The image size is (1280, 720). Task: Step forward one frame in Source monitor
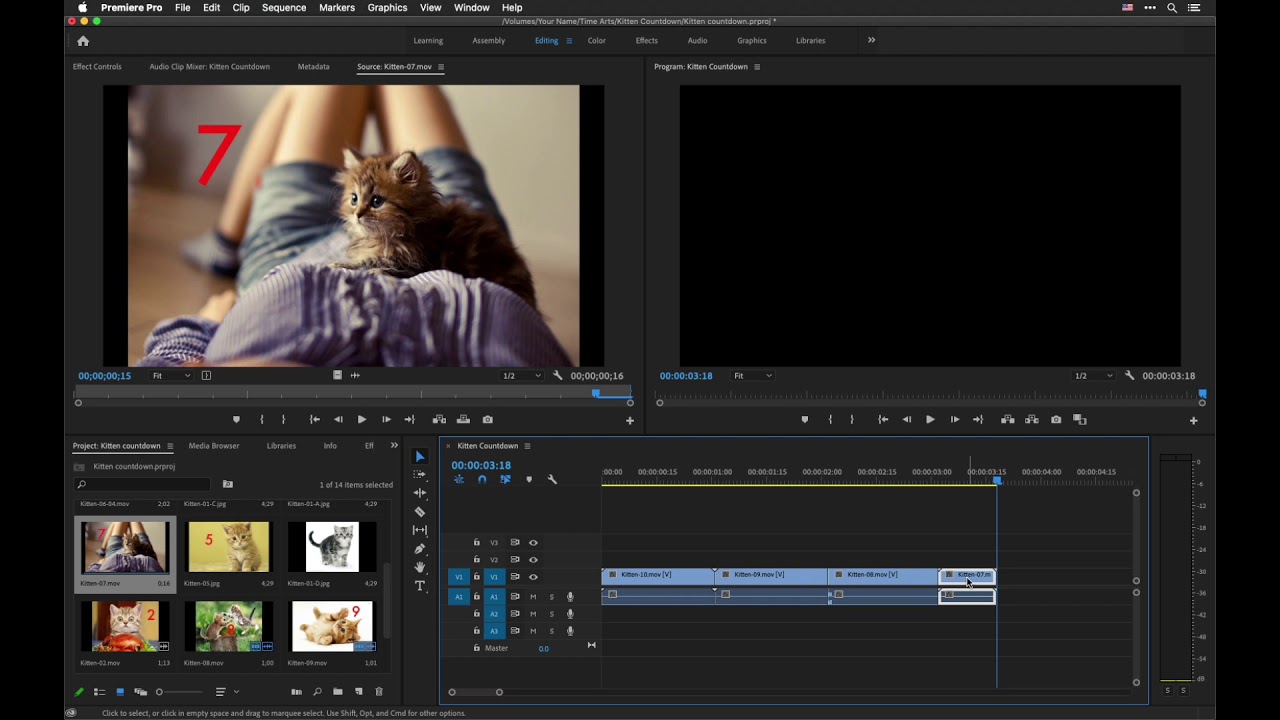coord(386,419)
